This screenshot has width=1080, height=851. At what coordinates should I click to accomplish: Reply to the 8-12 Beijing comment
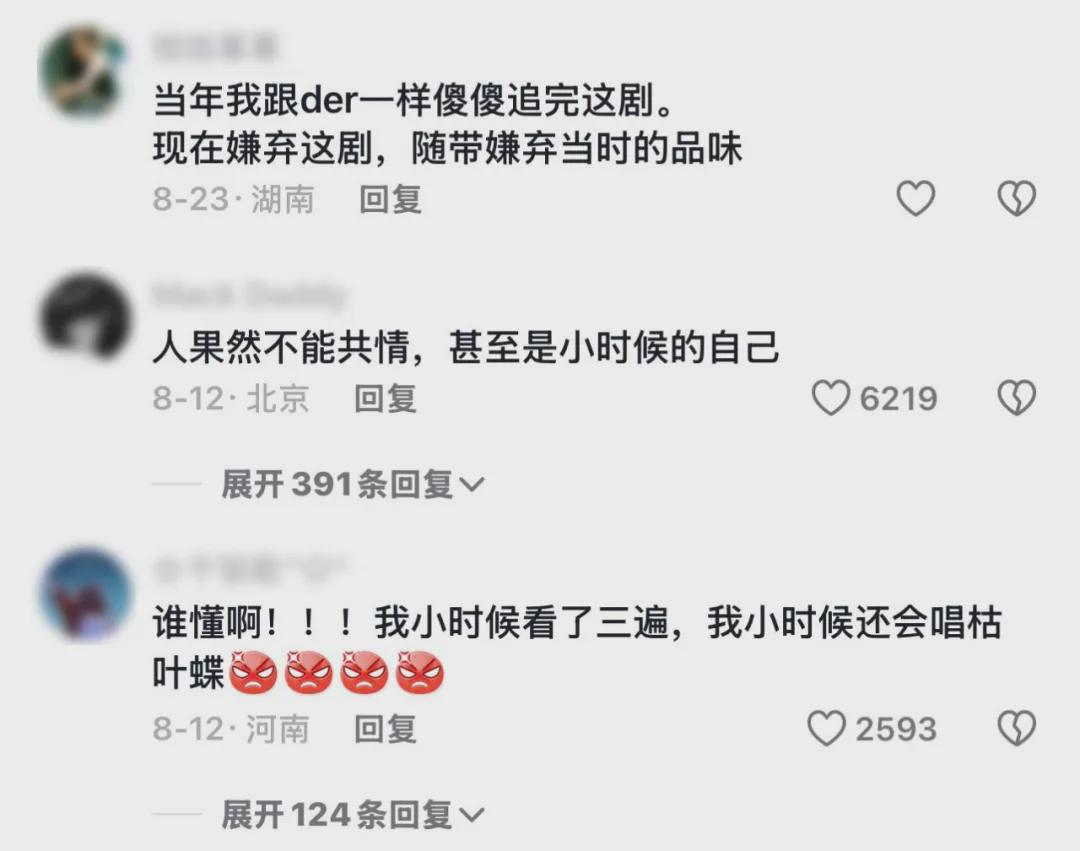point(386,399)
